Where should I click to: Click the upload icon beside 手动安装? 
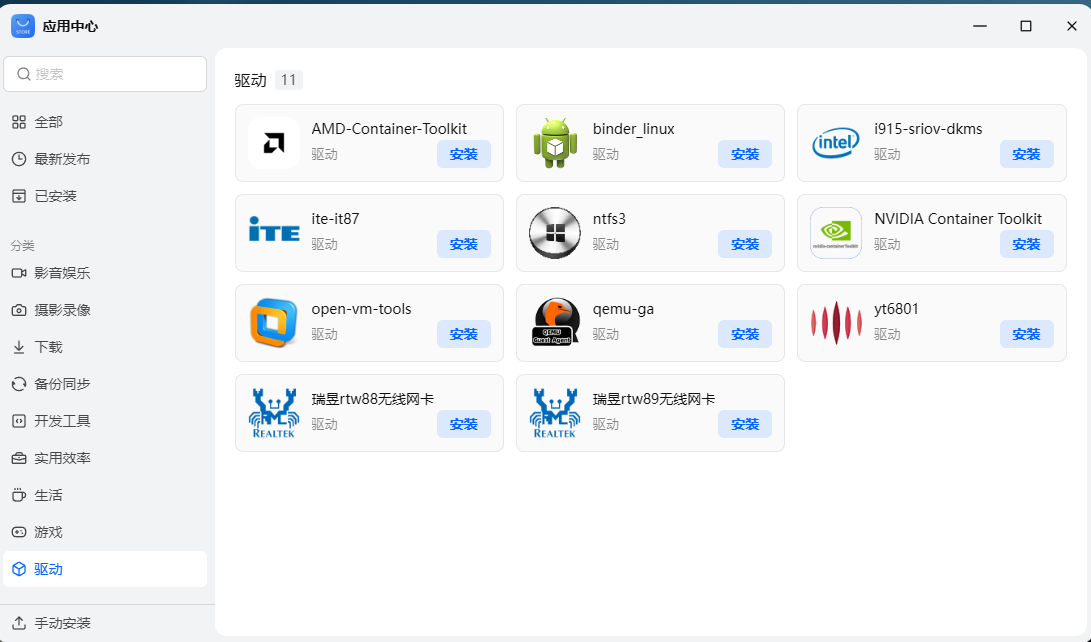19,623
